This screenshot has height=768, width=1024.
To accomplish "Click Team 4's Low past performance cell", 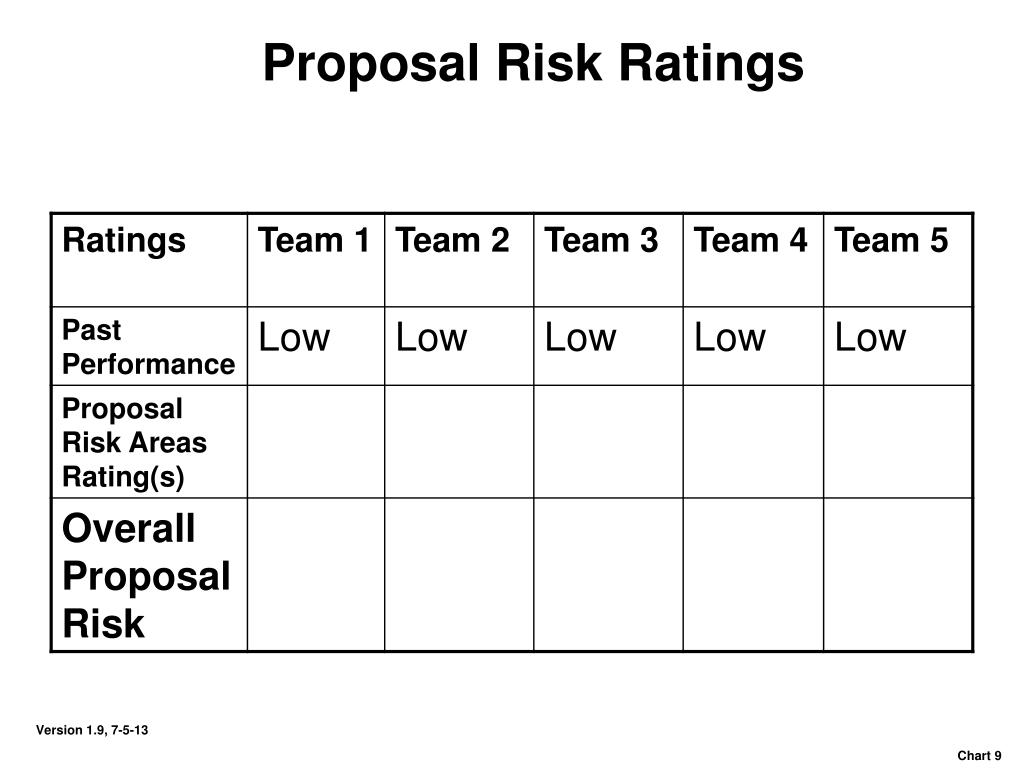I will (x=754, y=346).
